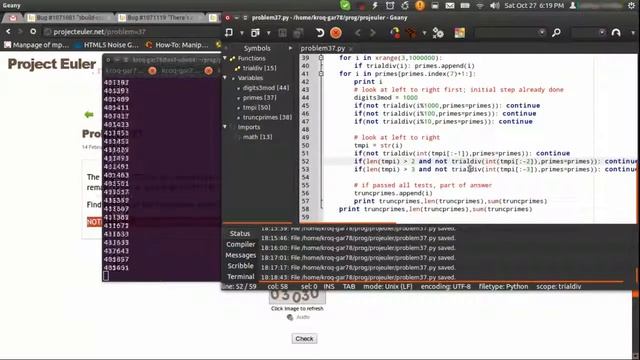Click the browser Back arrow
640x360 pixels.
coord(8,31)
